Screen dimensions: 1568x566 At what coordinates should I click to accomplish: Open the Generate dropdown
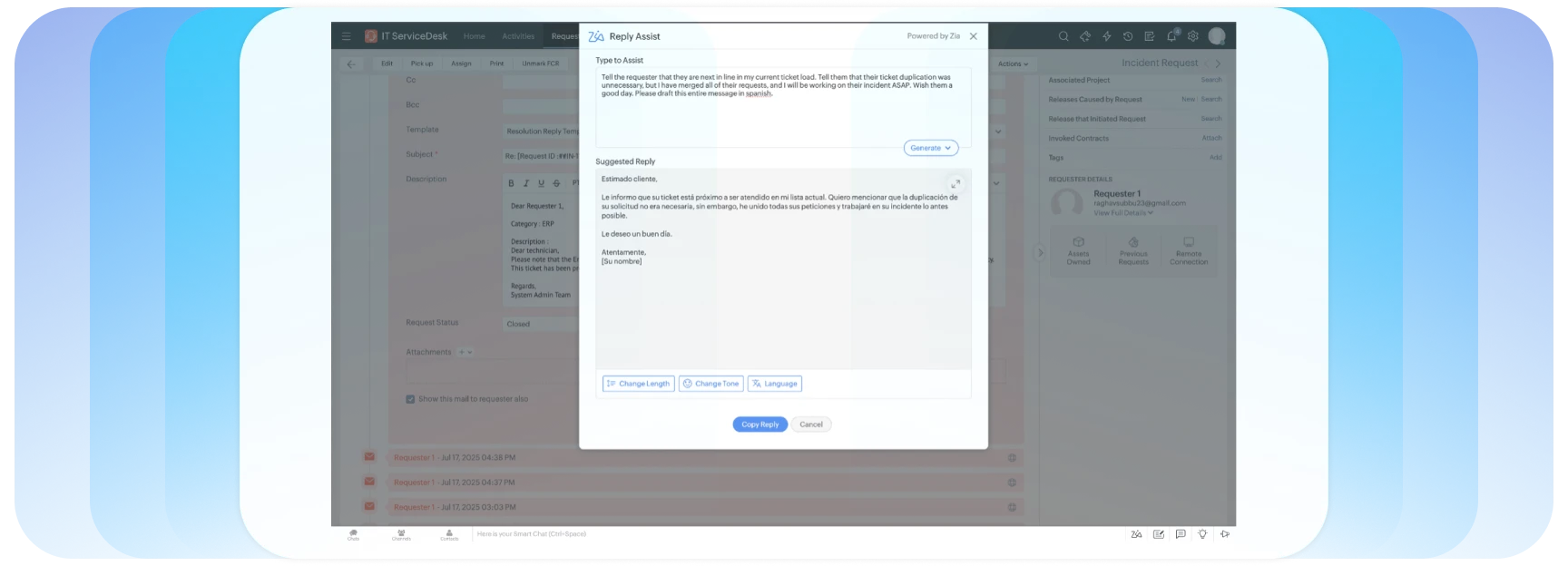[931, 148]
